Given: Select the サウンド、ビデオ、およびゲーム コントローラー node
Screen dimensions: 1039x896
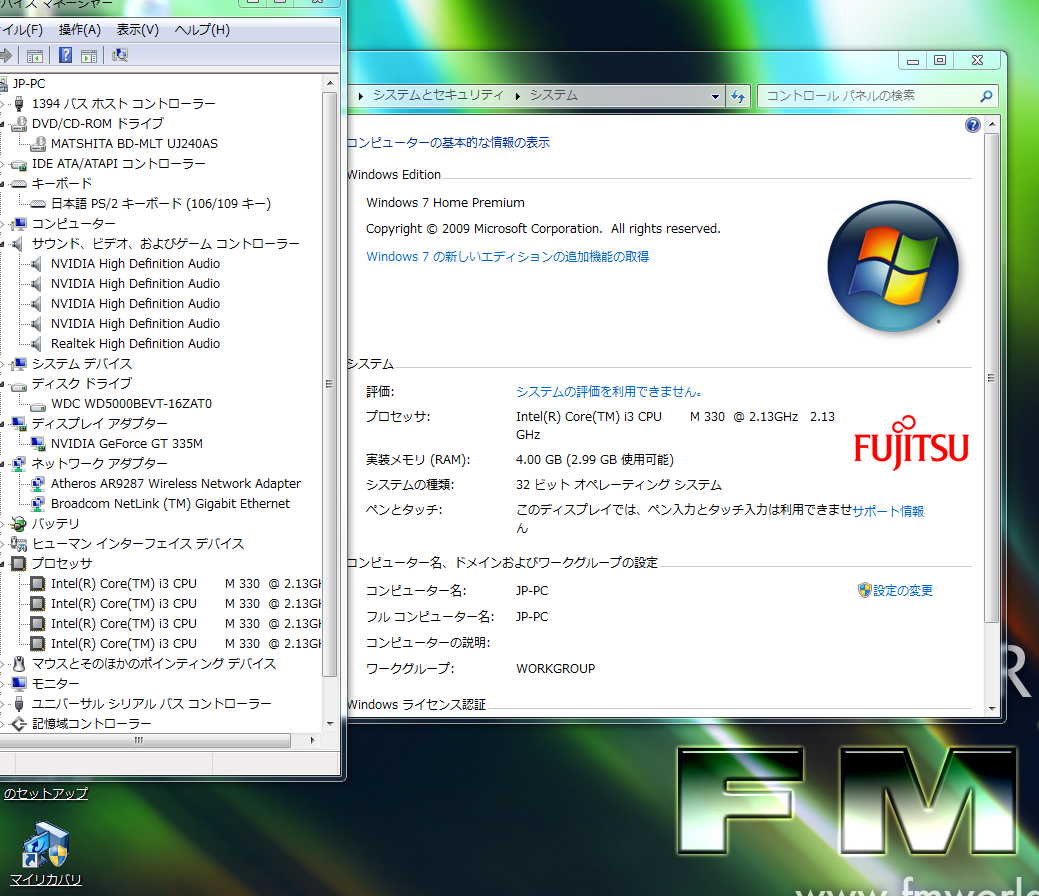Looking at the screenshot, I should pos(166,244).
